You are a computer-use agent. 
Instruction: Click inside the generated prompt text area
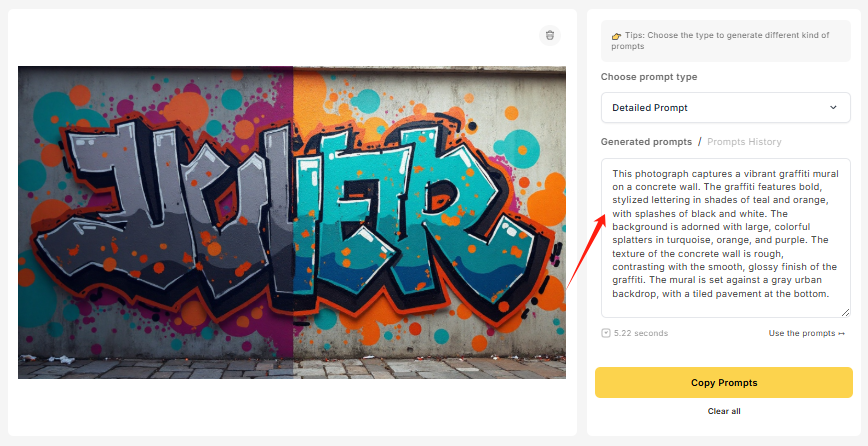(725, 234)
